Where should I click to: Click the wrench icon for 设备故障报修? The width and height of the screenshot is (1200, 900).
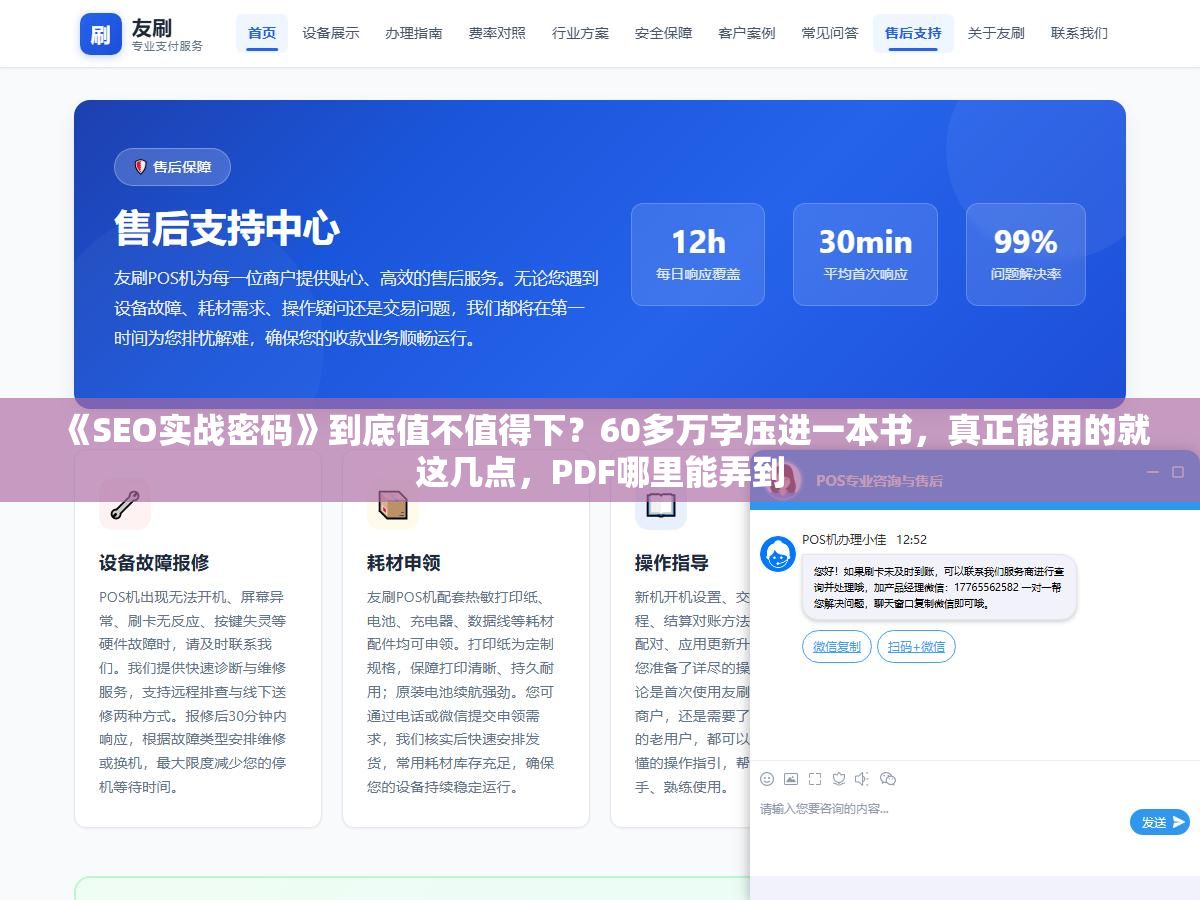tap(125, 504)
